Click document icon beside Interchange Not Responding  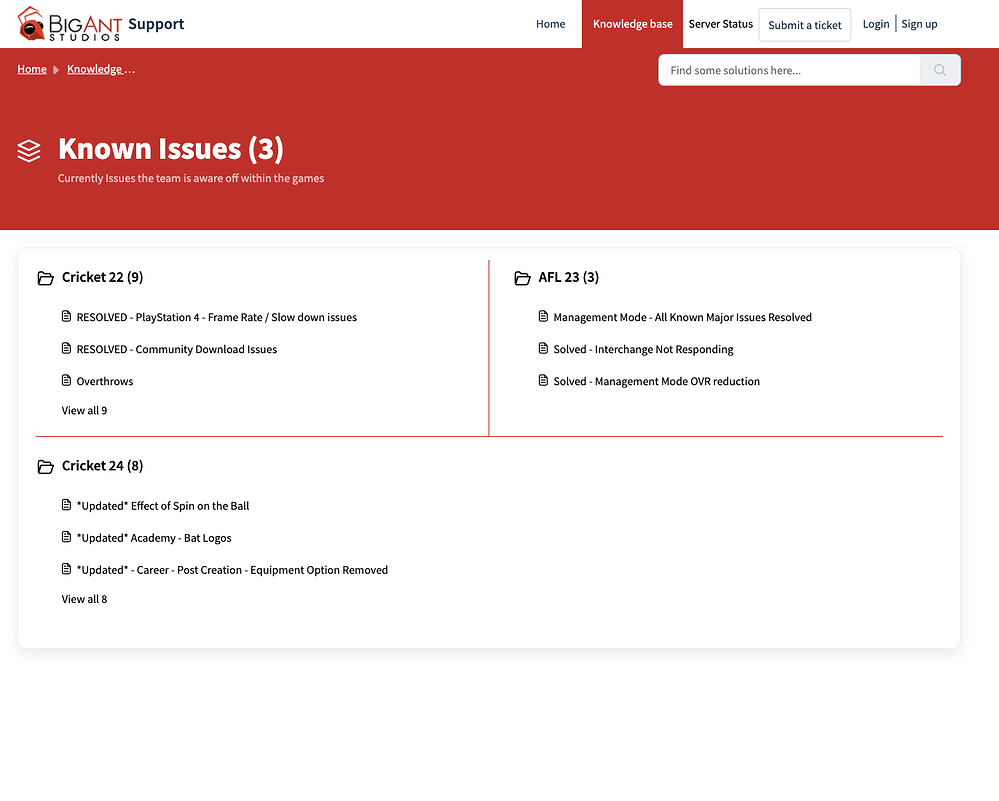point(544,349)
